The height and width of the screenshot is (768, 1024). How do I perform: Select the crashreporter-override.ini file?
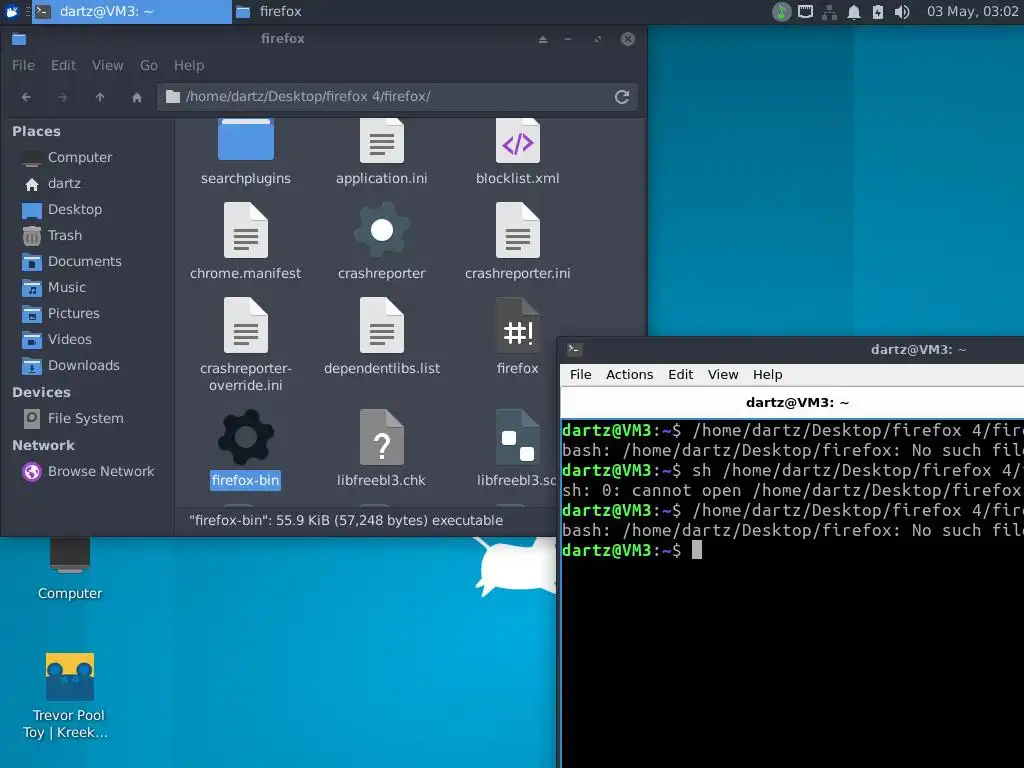(x=246, y=345)
